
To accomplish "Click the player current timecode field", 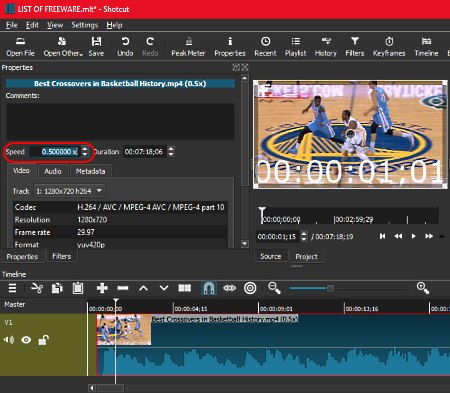I will click(x=278, y=236).
